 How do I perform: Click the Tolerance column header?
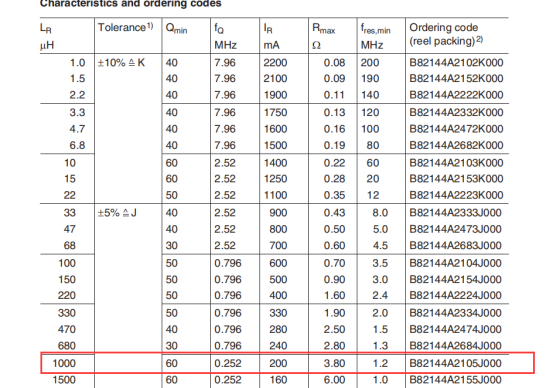click(x=125, y=27)
